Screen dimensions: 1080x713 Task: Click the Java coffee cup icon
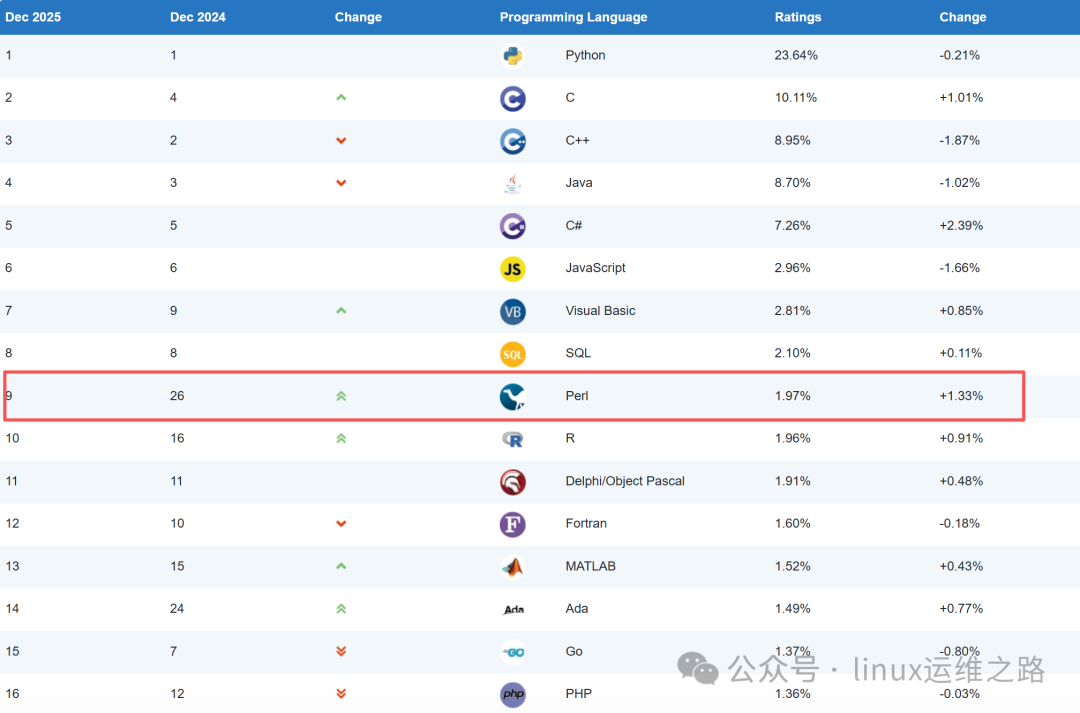pos(513,183)
